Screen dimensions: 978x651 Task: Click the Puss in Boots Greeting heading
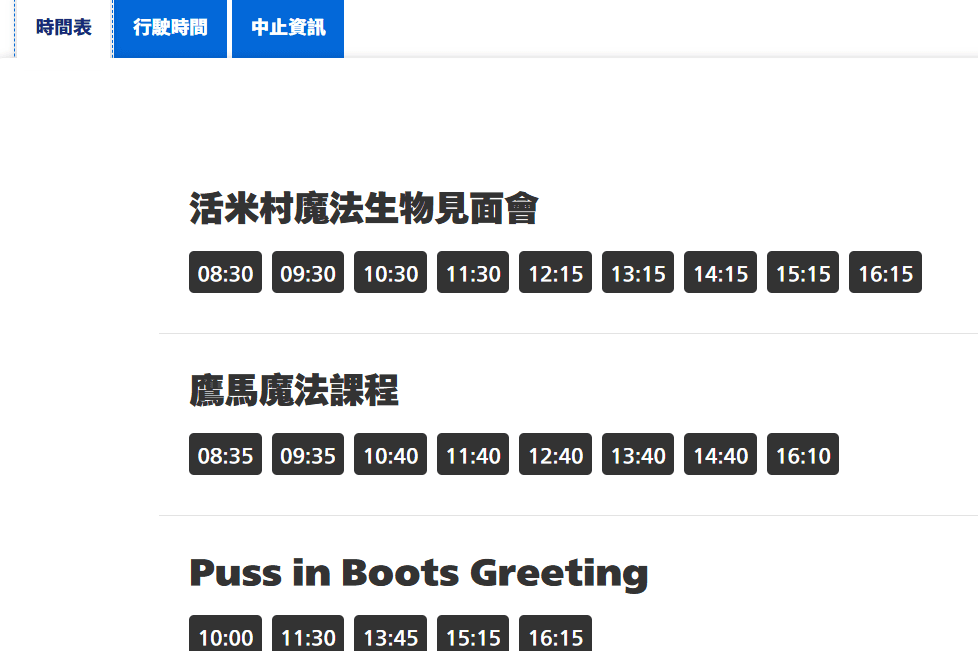pos(418,573)
